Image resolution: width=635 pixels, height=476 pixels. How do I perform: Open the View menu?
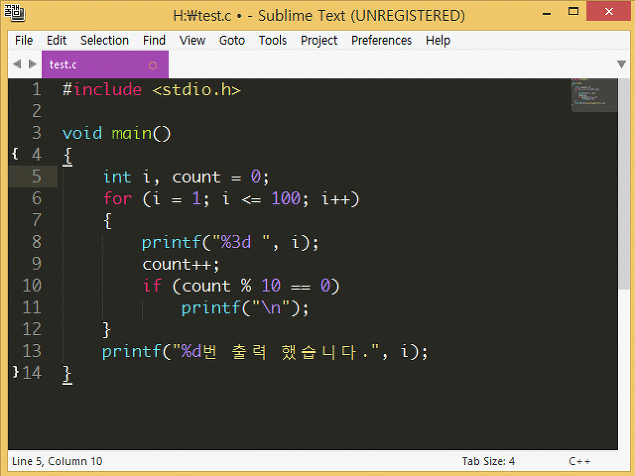192,41
